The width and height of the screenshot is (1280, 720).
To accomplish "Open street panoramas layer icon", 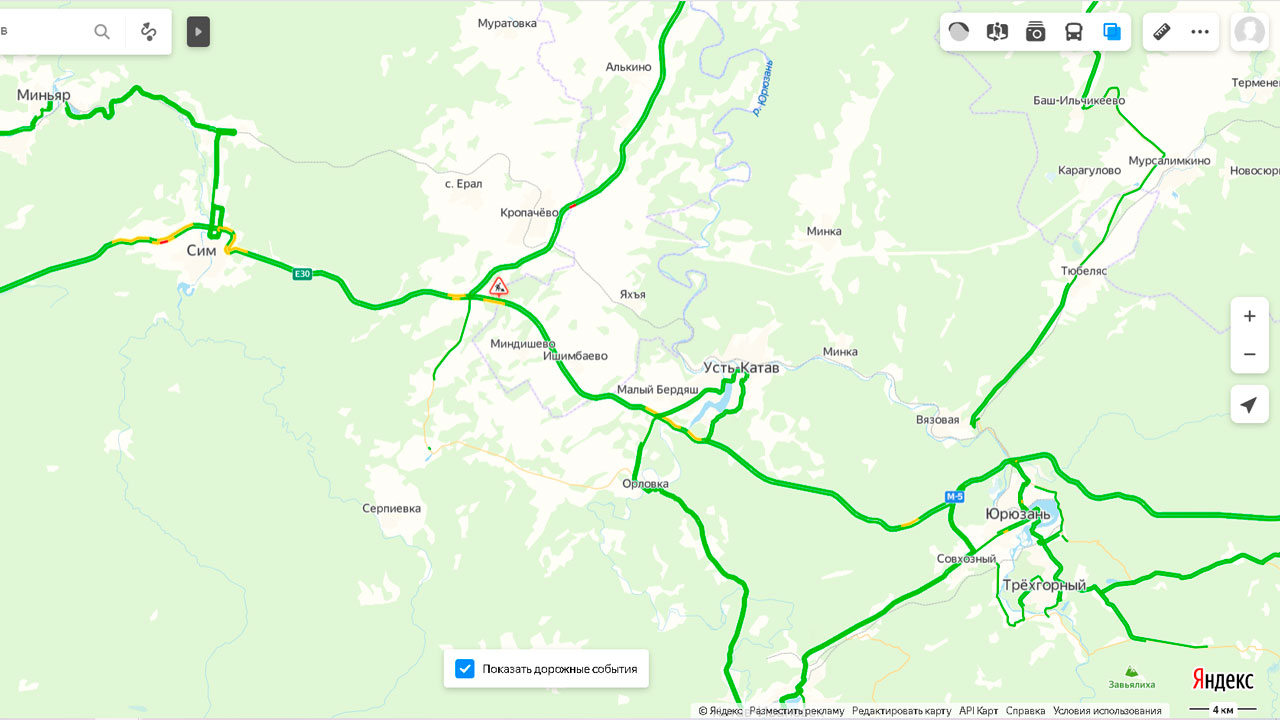I will (997, 32).
